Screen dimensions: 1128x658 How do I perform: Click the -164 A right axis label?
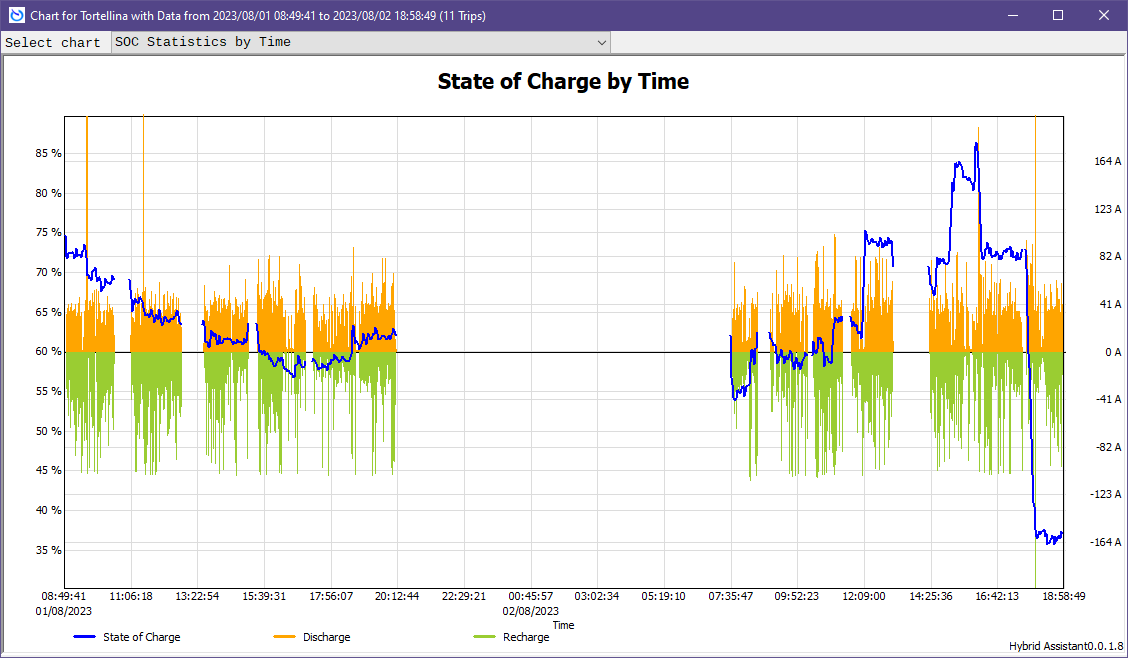coord(1106,542)
